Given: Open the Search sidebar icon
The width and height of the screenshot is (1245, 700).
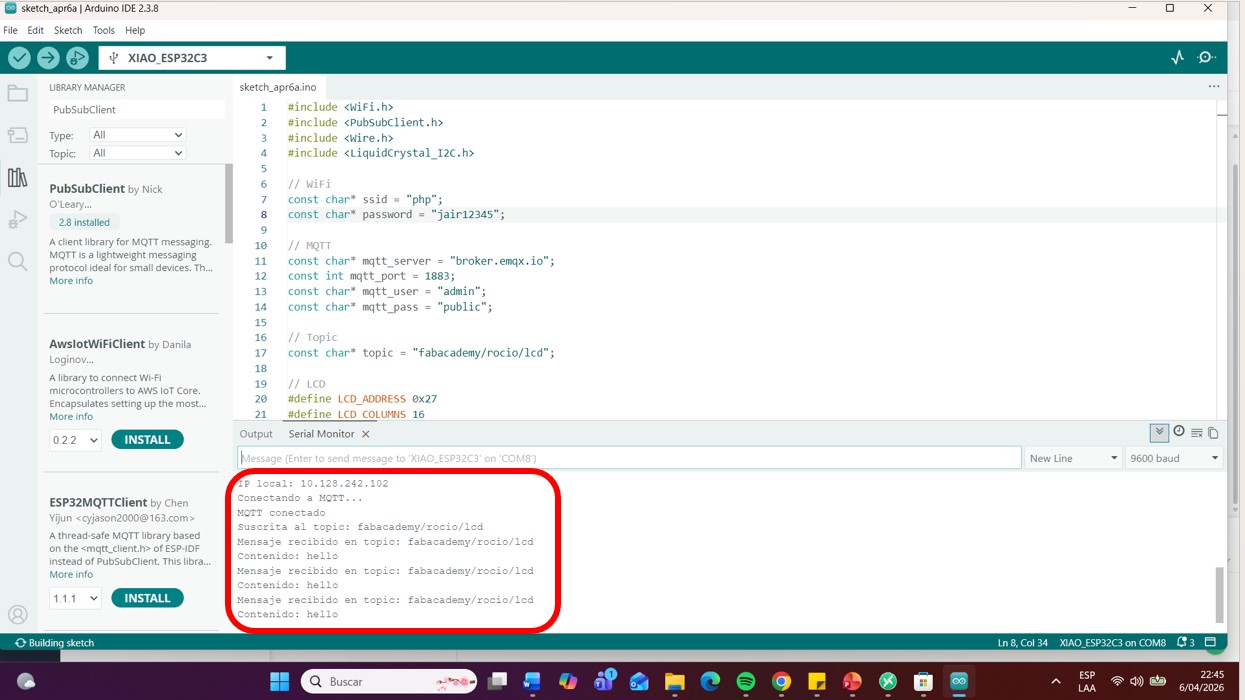Looking at the screenshot, I should click(17, 261).
